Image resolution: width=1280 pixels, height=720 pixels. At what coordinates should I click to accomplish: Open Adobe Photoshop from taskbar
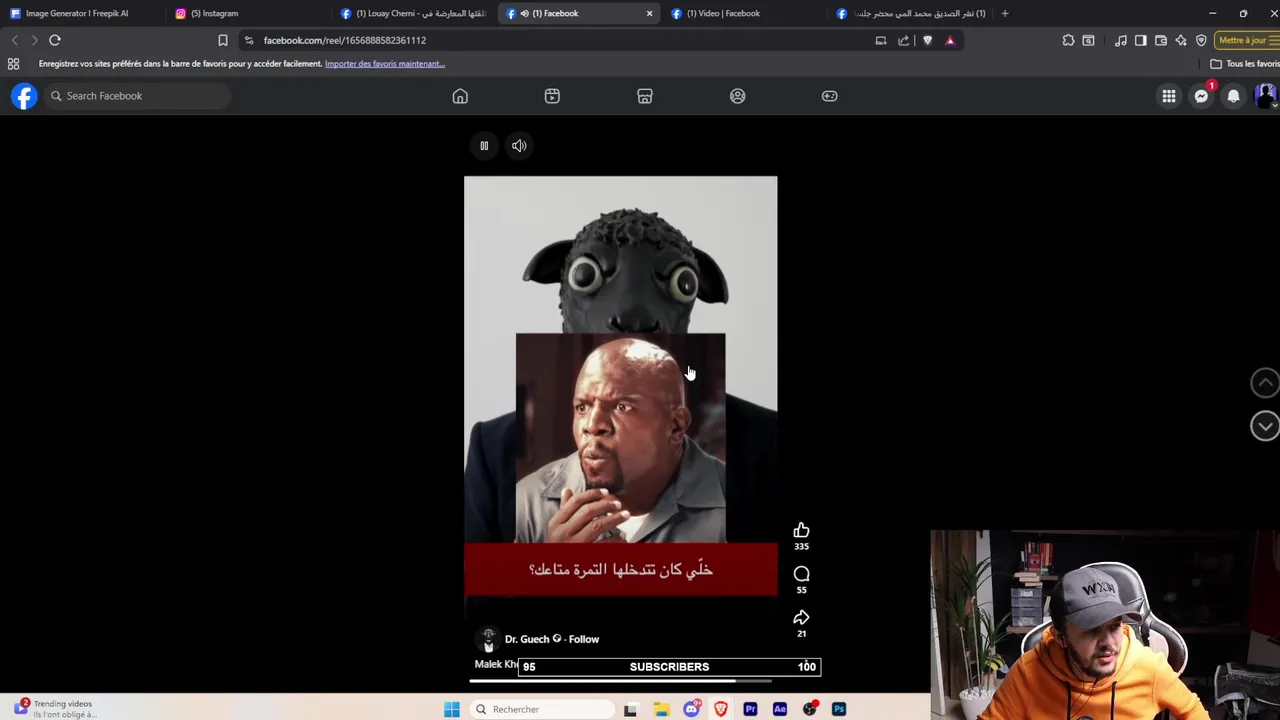tap(839, 709)
